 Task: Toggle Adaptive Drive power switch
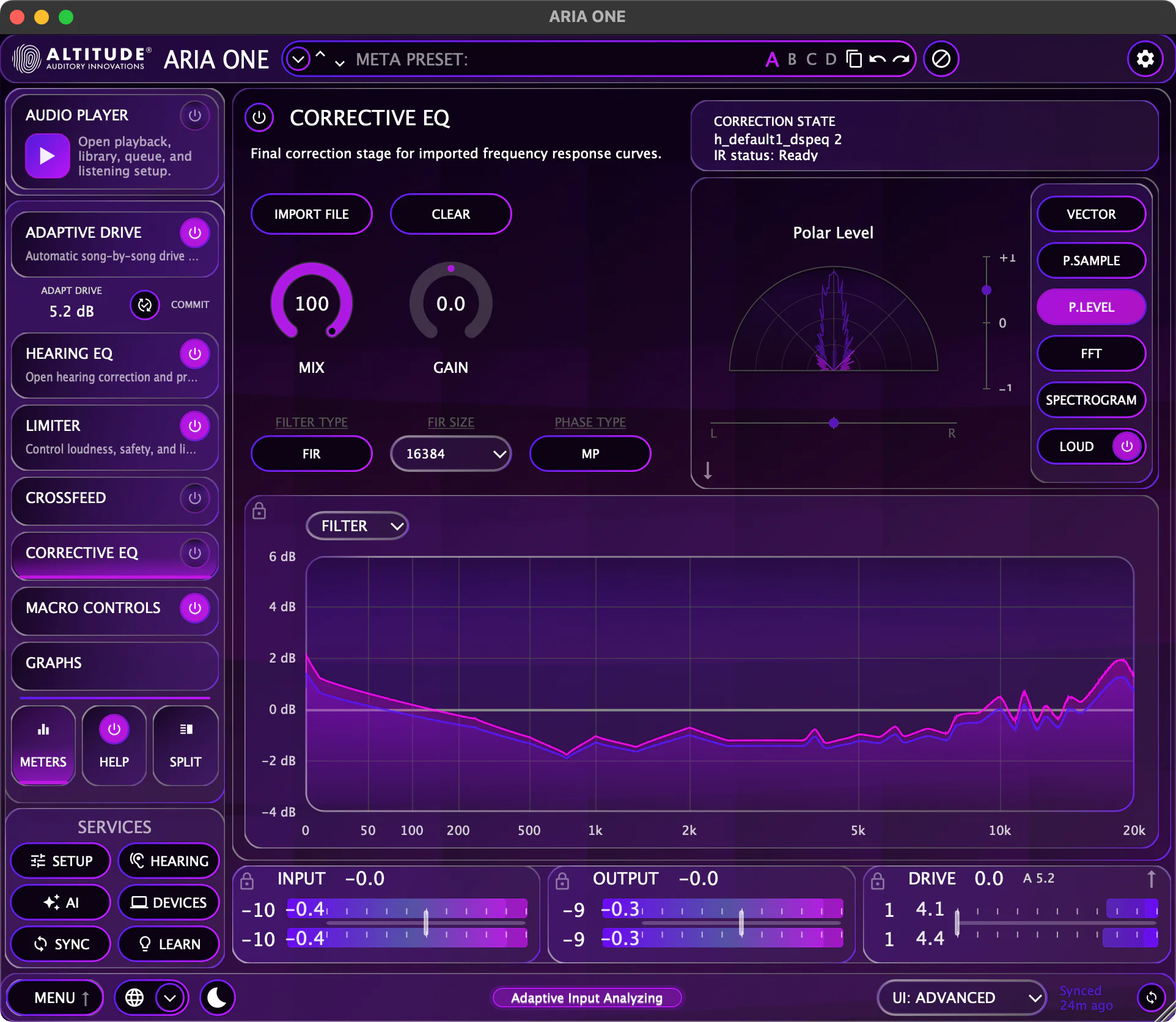click(195, 233)
